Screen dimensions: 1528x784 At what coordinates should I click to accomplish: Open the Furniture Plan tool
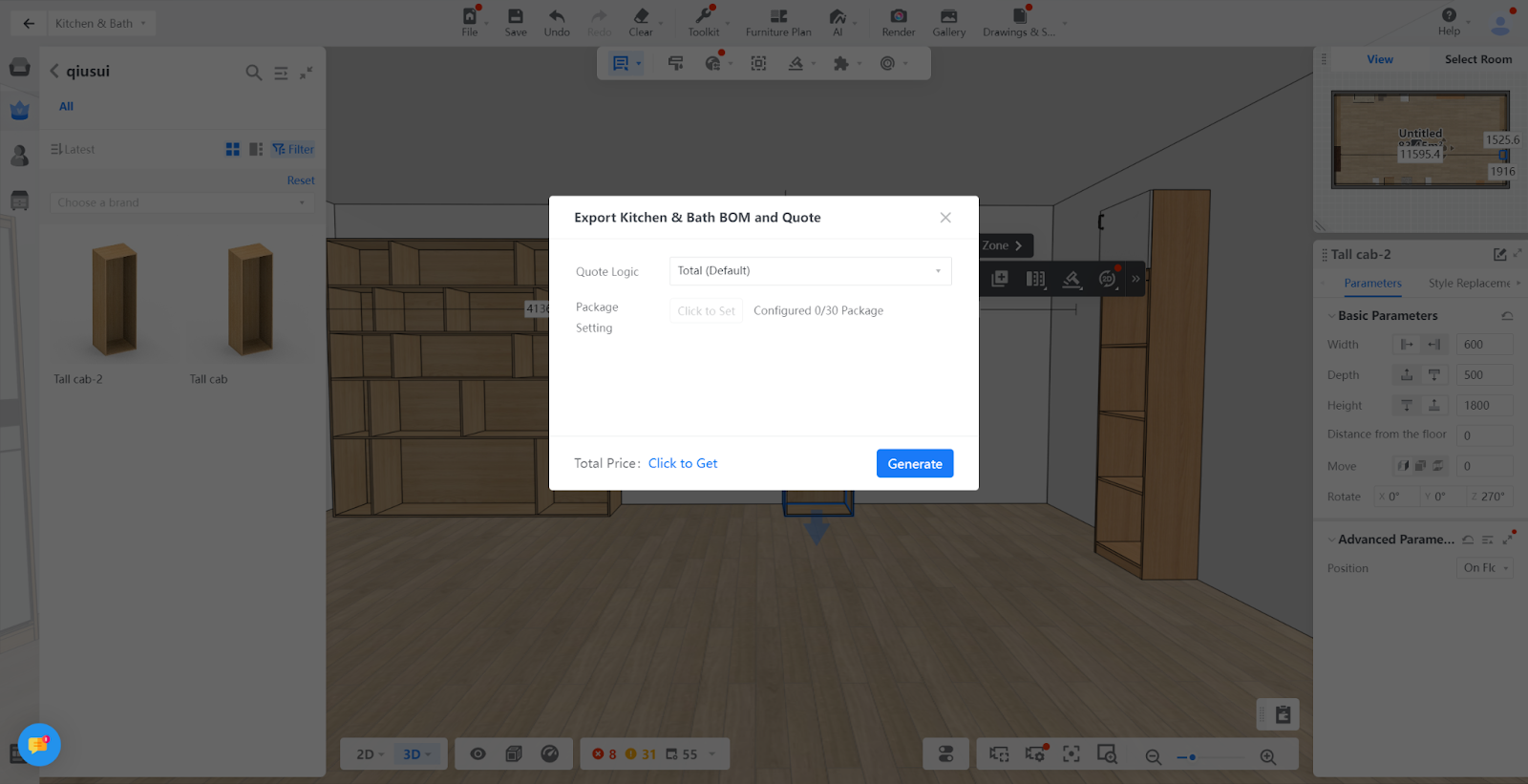778,17
